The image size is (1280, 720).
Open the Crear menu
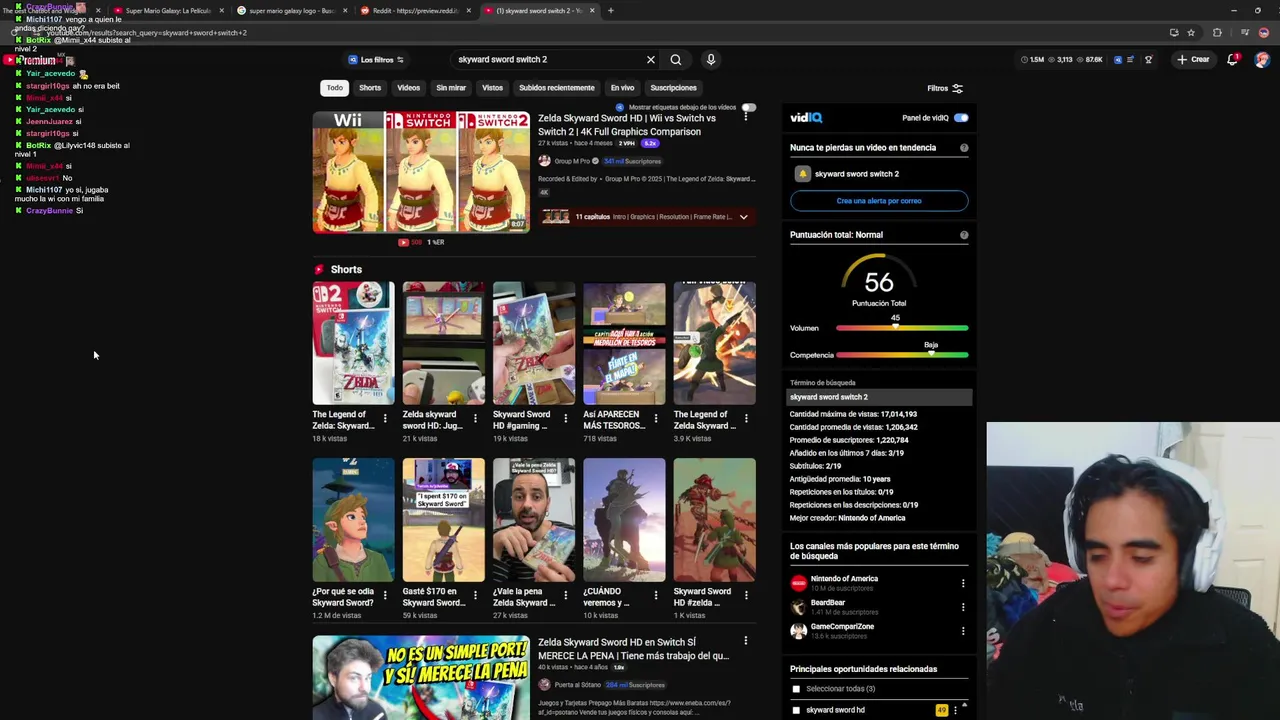(x=1193, y=60)
